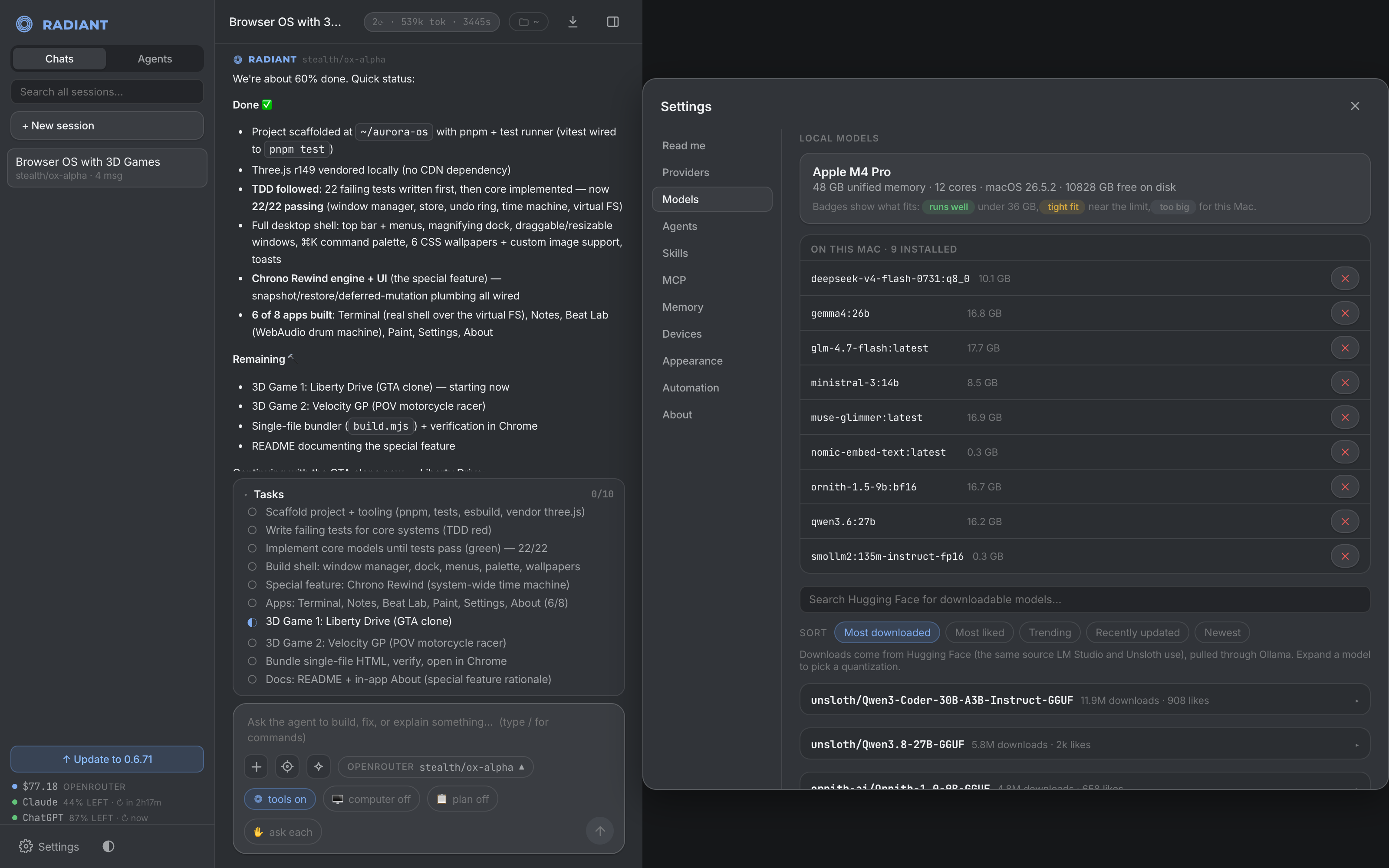Click the $77.18 OpenRouter balance

coord(69,786)
